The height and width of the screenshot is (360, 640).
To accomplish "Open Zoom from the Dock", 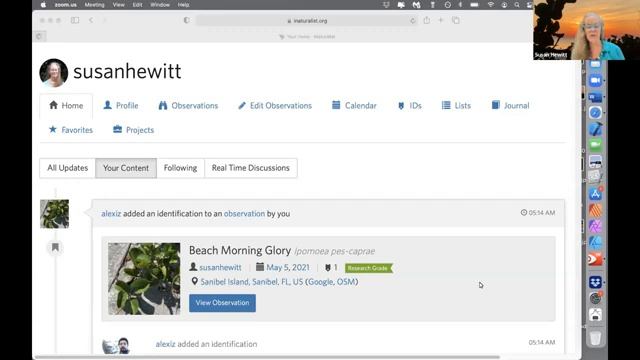I will point(596,80).
